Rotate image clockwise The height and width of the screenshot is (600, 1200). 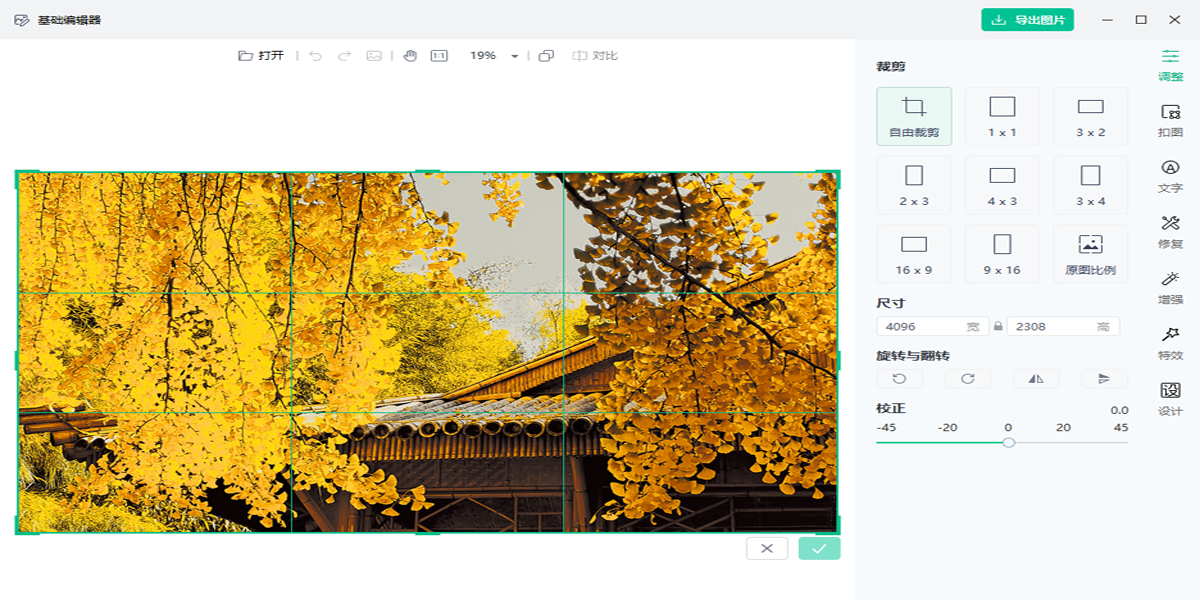[x=968, y=379]
